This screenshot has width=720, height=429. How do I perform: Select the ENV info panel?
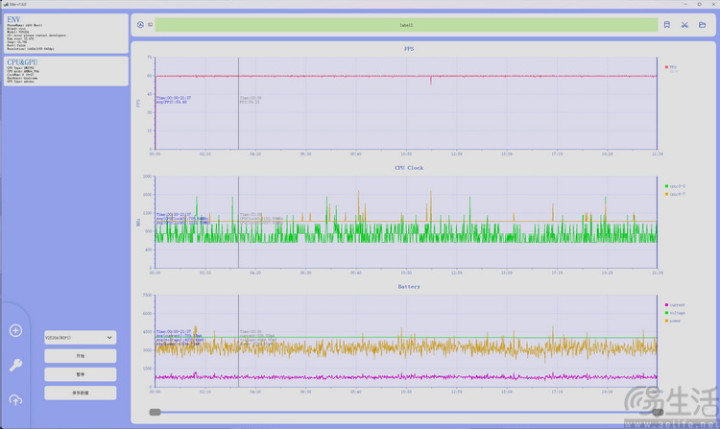[65, 33]
